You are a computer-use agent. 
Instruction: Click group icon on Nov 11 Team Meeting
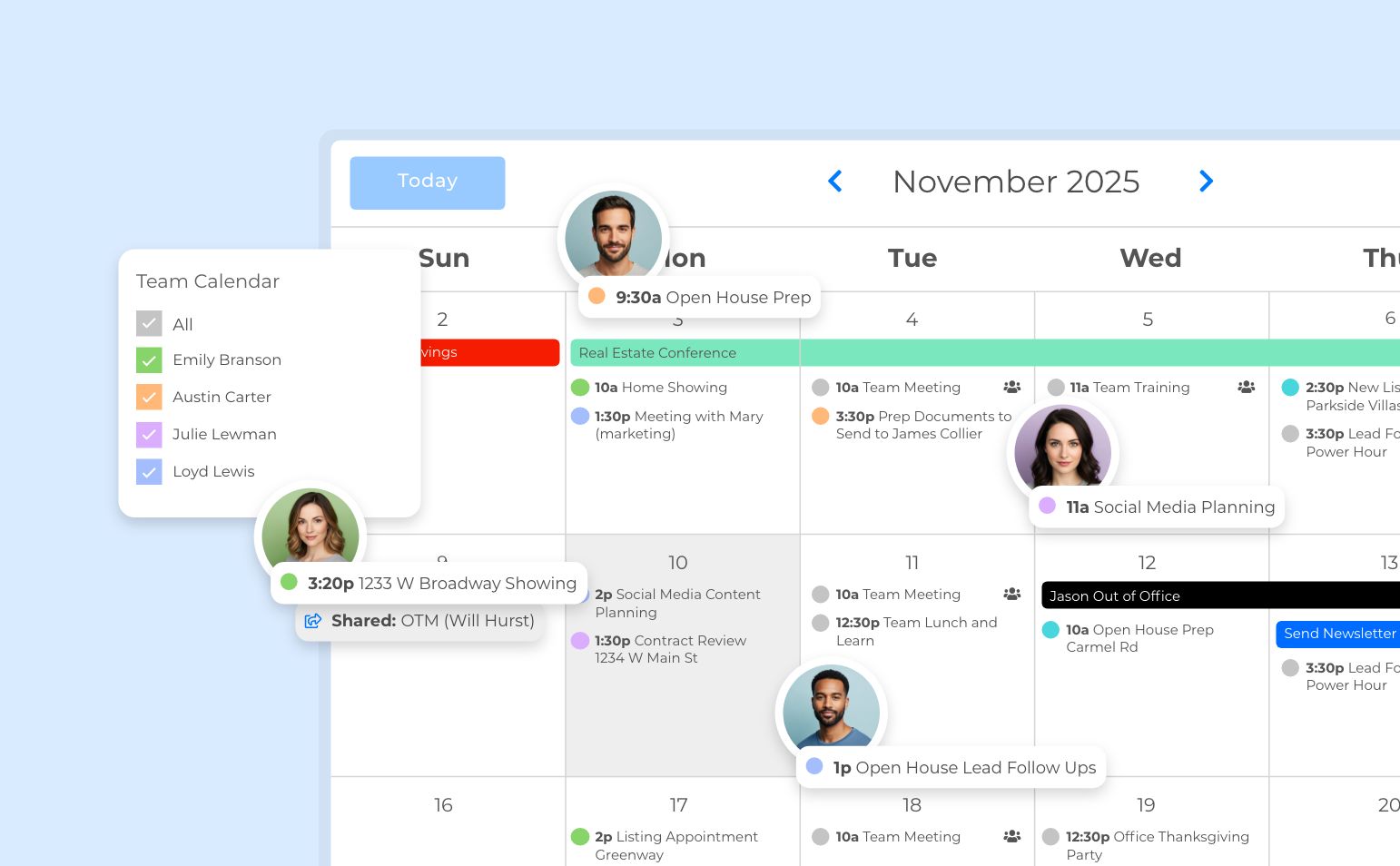click(x=1011, y=594)
